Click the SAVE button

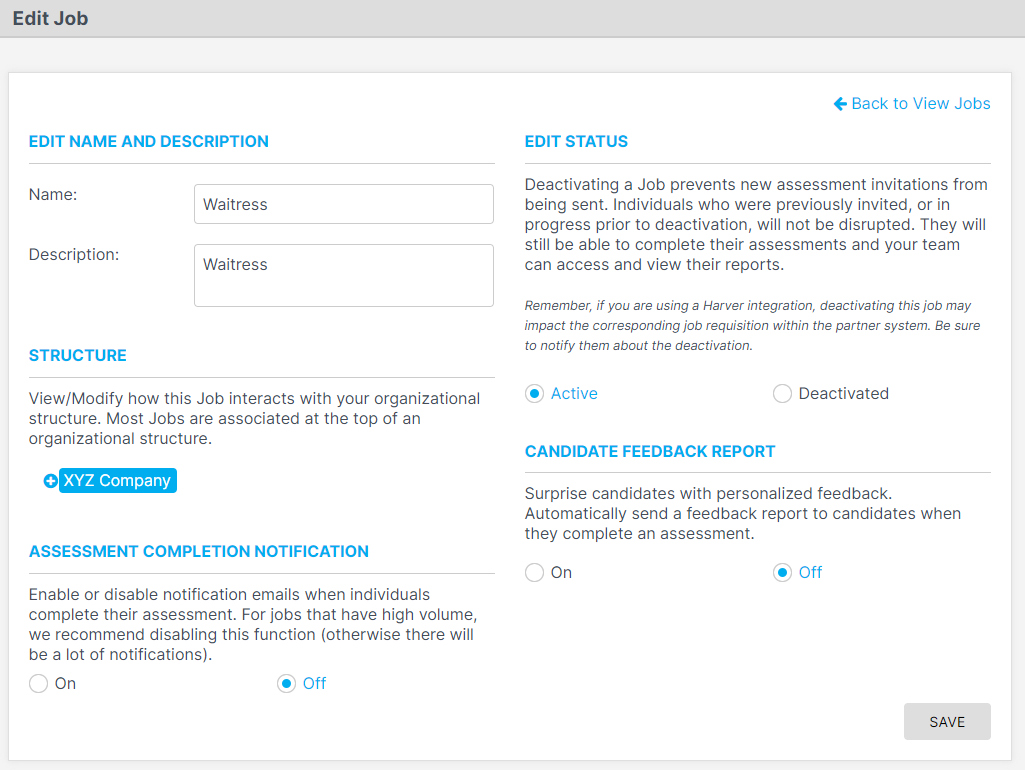click(947, 722)
